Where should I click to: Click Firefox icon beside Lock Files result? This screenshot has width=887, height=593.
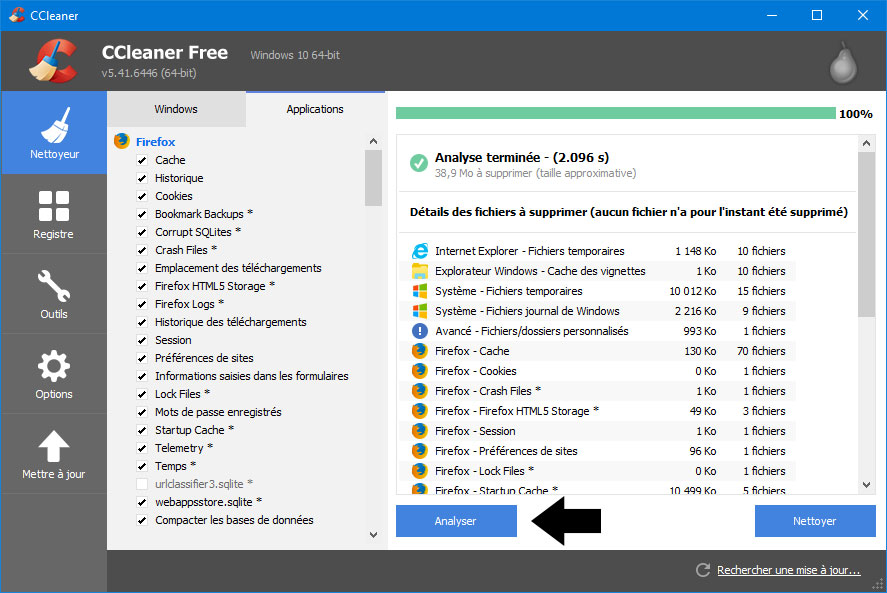coord(420,471)
